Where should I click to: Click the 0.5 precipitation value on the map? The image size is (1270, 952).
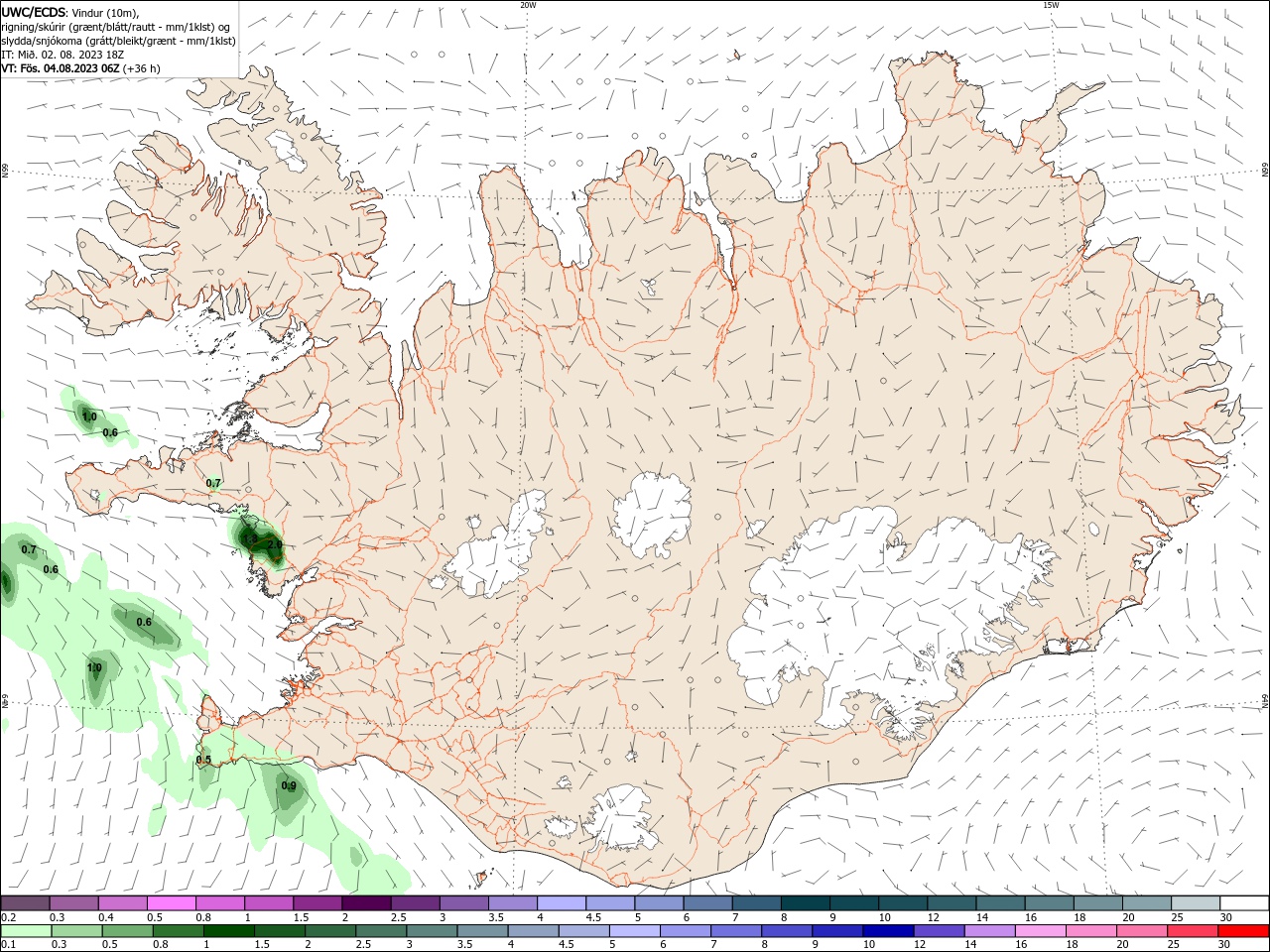(x=203, y=760)
